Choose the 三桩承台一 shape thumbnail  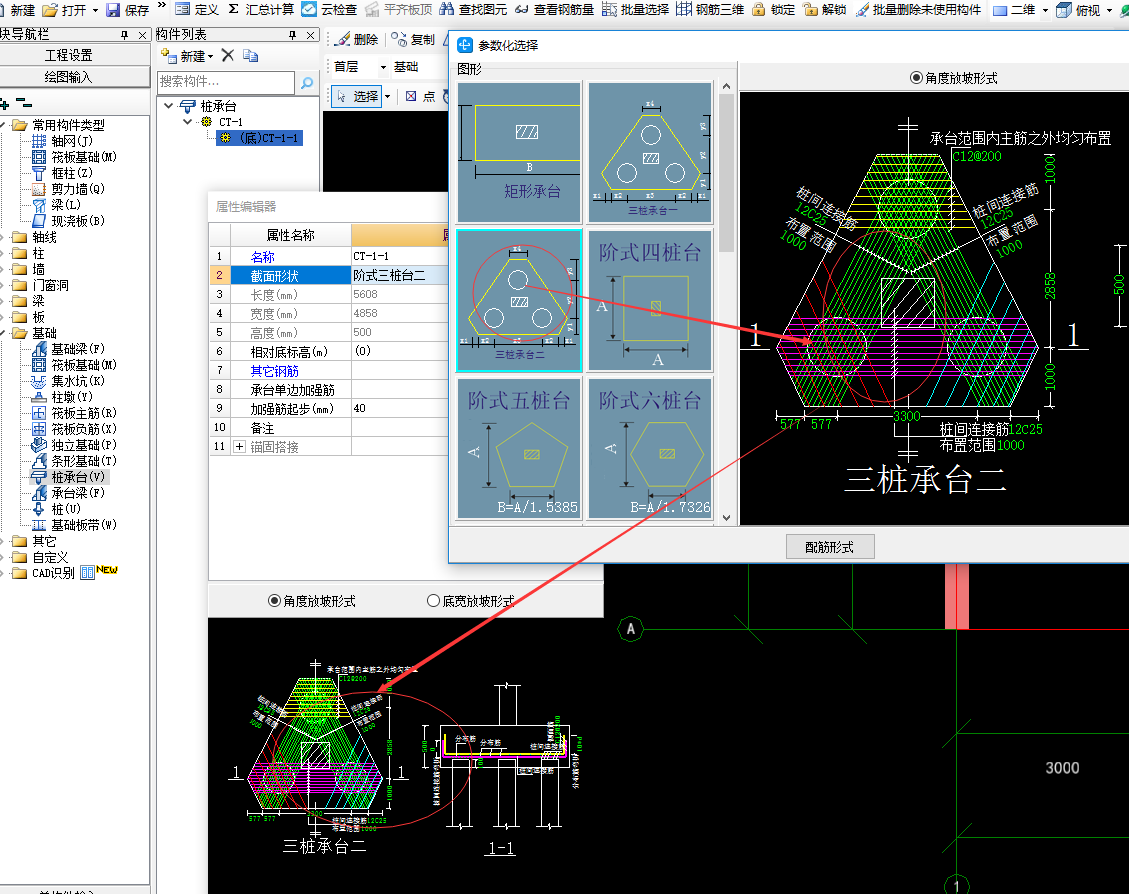[650, 153]
